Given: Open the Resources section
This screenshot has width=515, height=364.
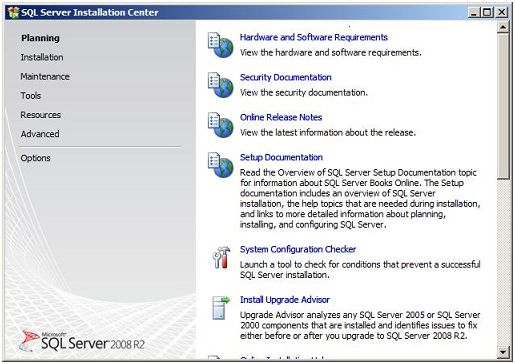Looking at the screenshot, I should click(41, 115).
